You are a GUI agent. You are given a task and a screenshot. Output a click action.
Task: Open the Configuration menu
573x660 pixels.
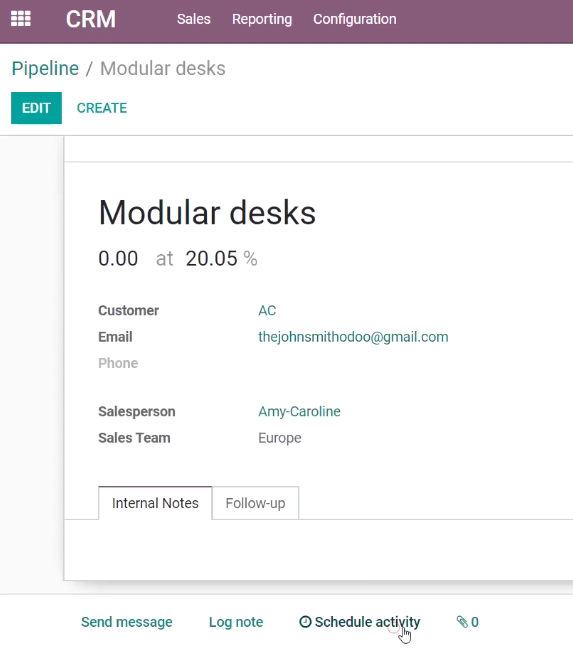[354, 19]
